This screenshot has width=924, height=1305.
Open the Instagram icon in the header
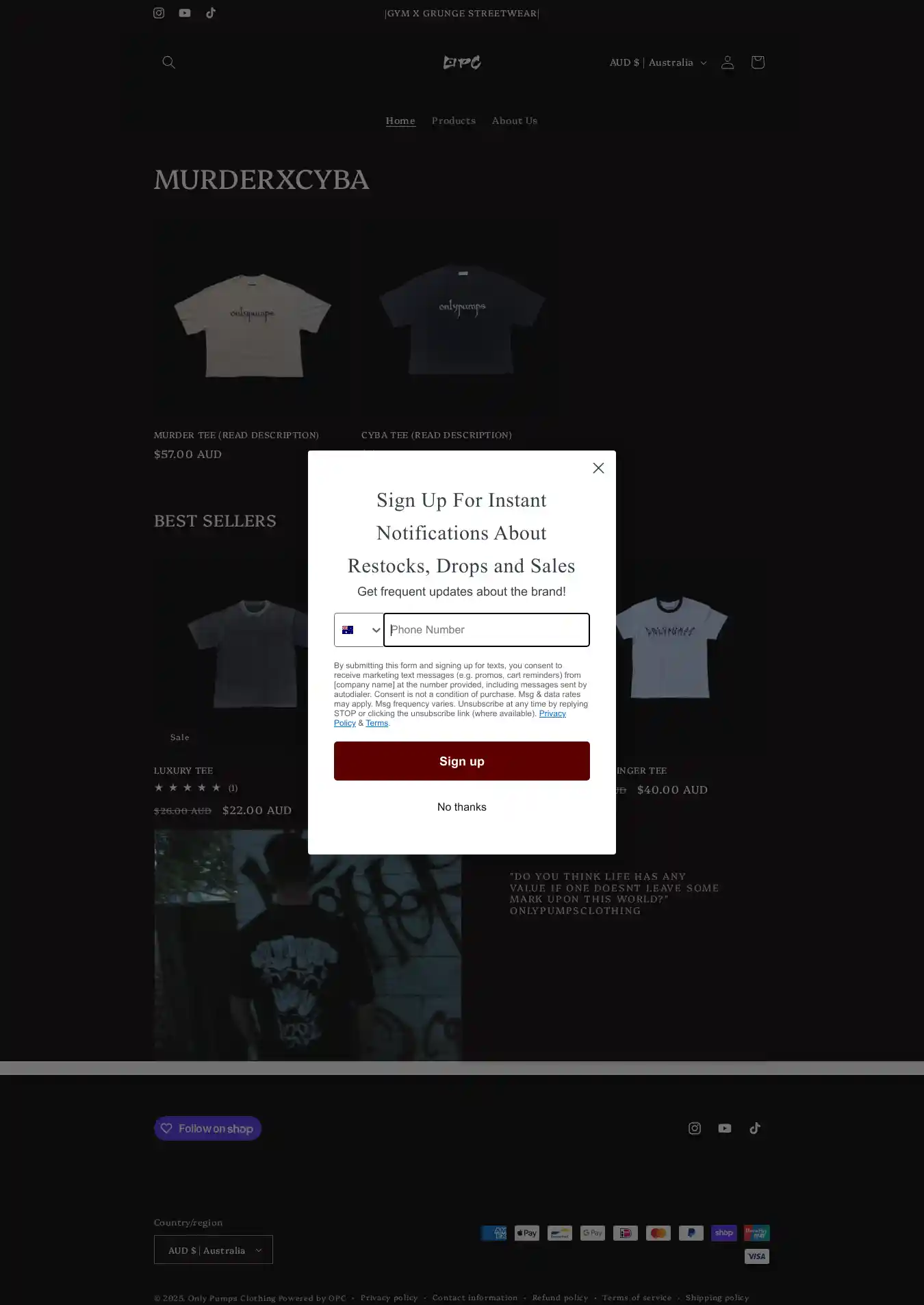click(x=159, y=13)
